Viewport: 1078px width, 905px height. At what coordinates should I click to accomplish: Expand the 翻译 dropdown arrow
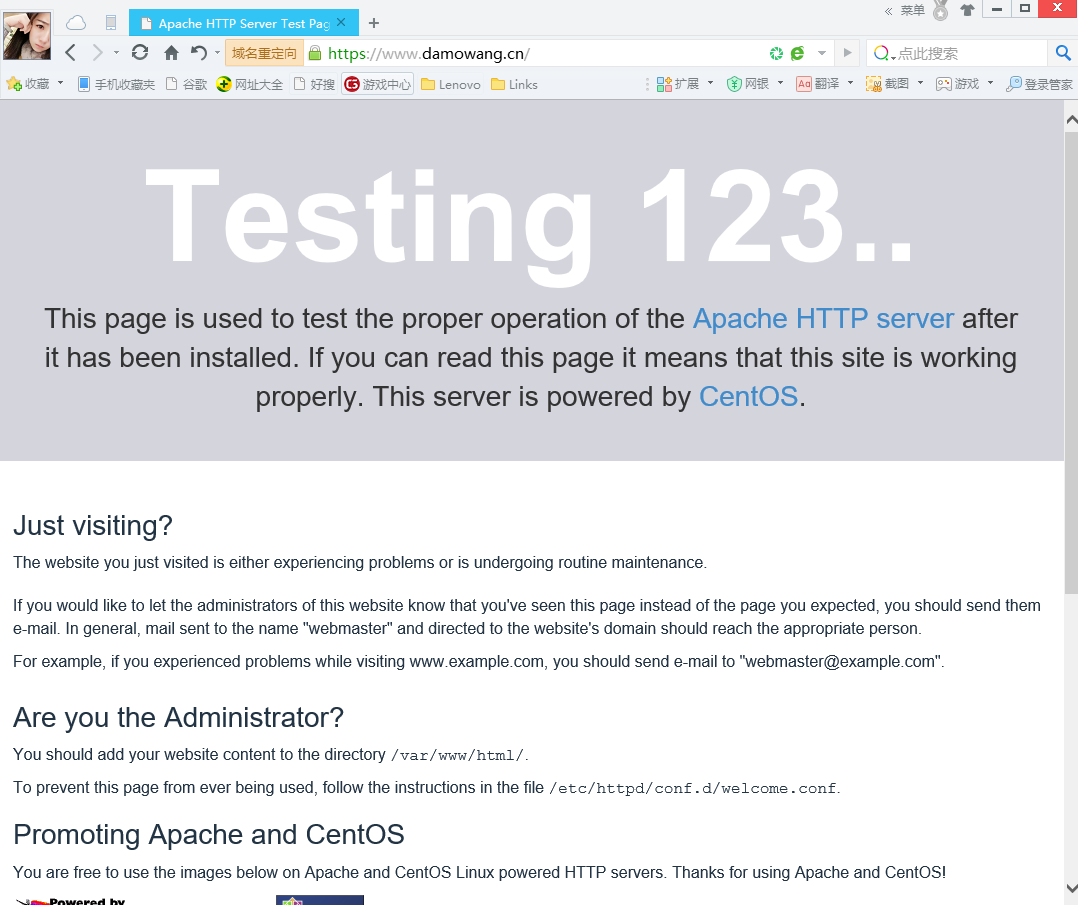[850, 83]
